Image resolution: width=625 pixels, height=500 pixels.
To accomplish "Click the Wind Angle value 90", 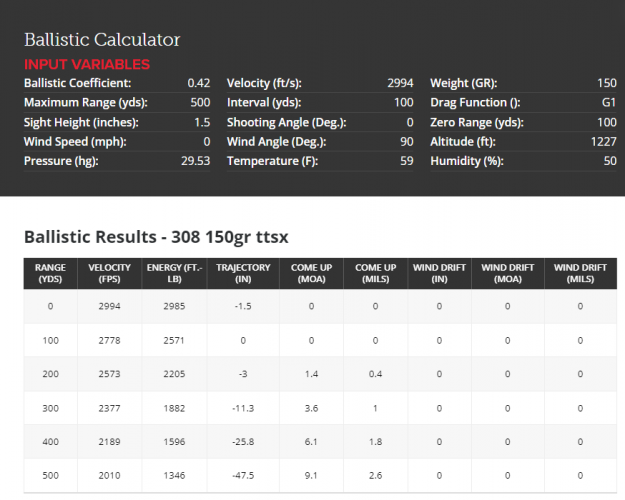I will click(405, 142).
